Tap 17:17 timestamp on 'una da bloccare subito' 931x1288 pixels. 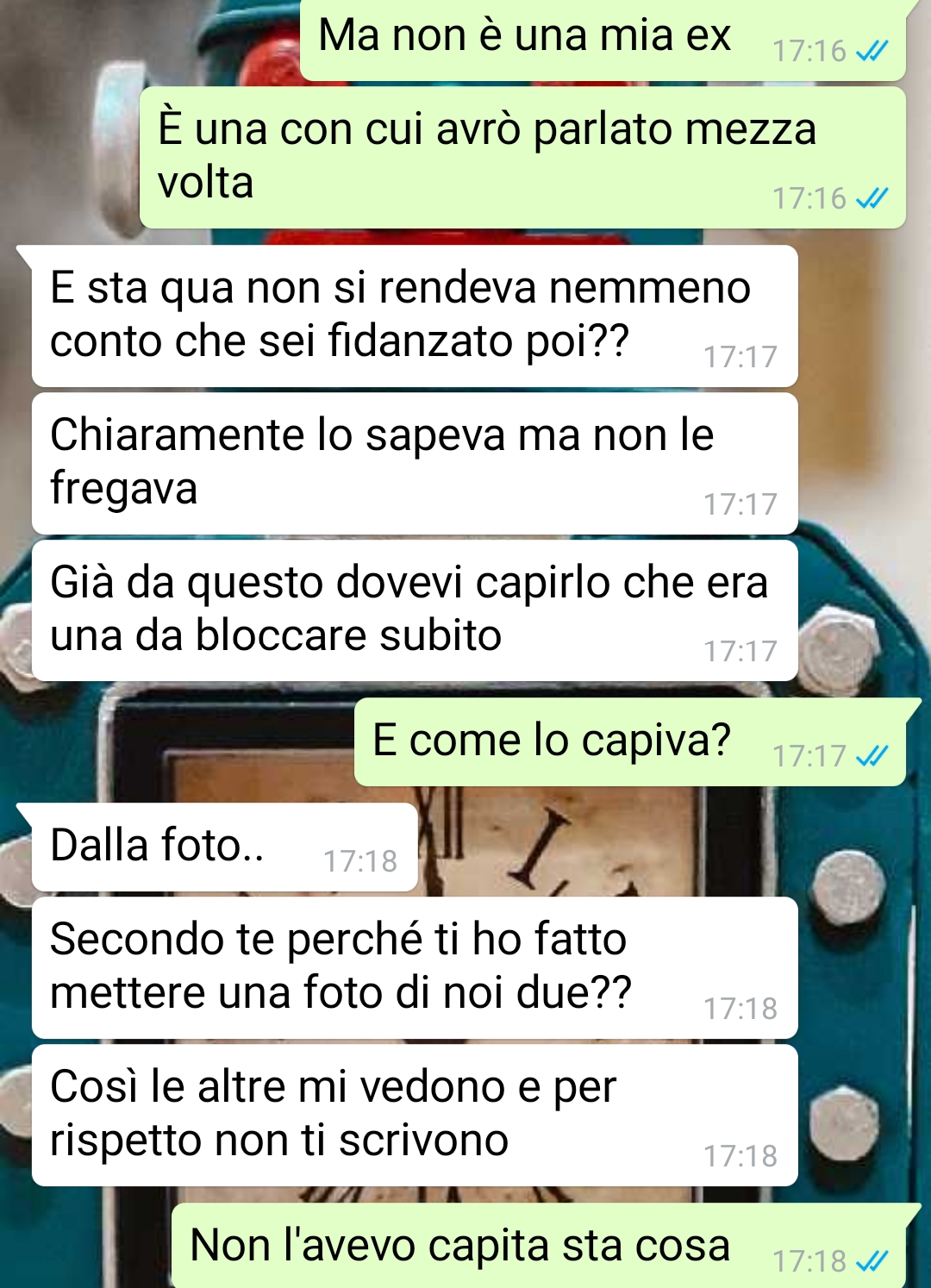pos(740,652)
